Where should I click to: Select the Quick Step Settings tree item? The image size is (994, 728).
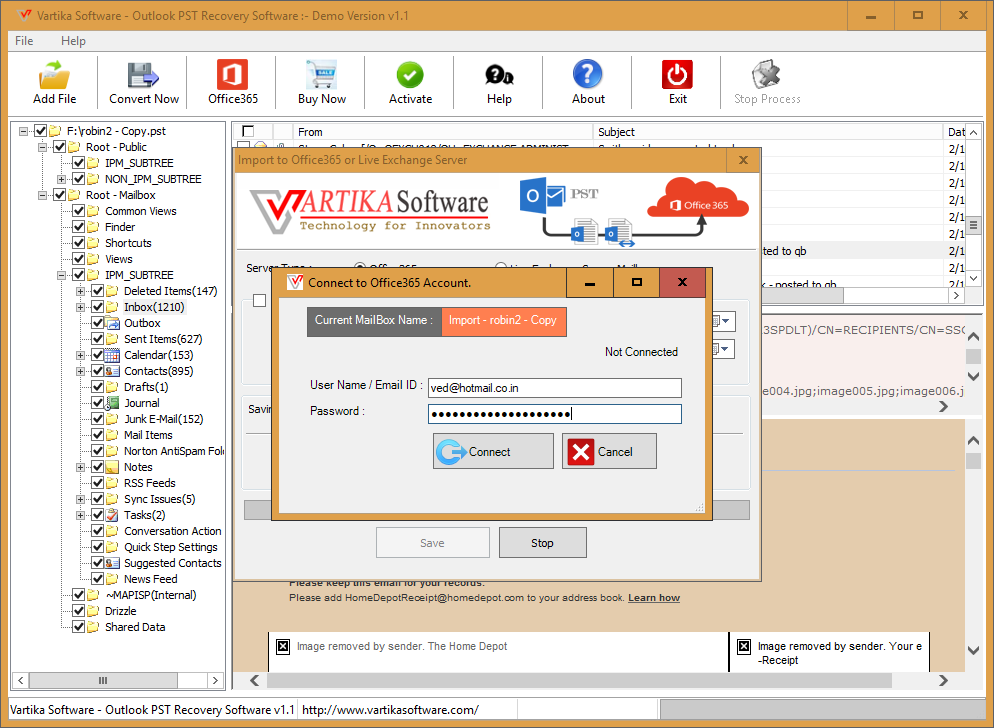[x=171, y=547]
